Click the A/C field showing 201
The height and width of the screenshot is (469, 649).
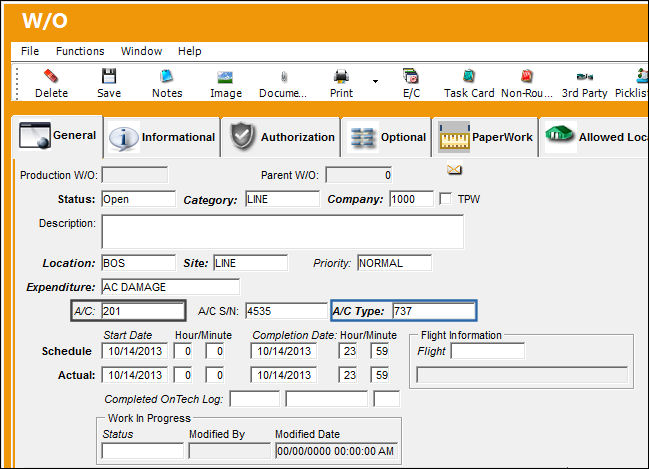pos(142,311)
